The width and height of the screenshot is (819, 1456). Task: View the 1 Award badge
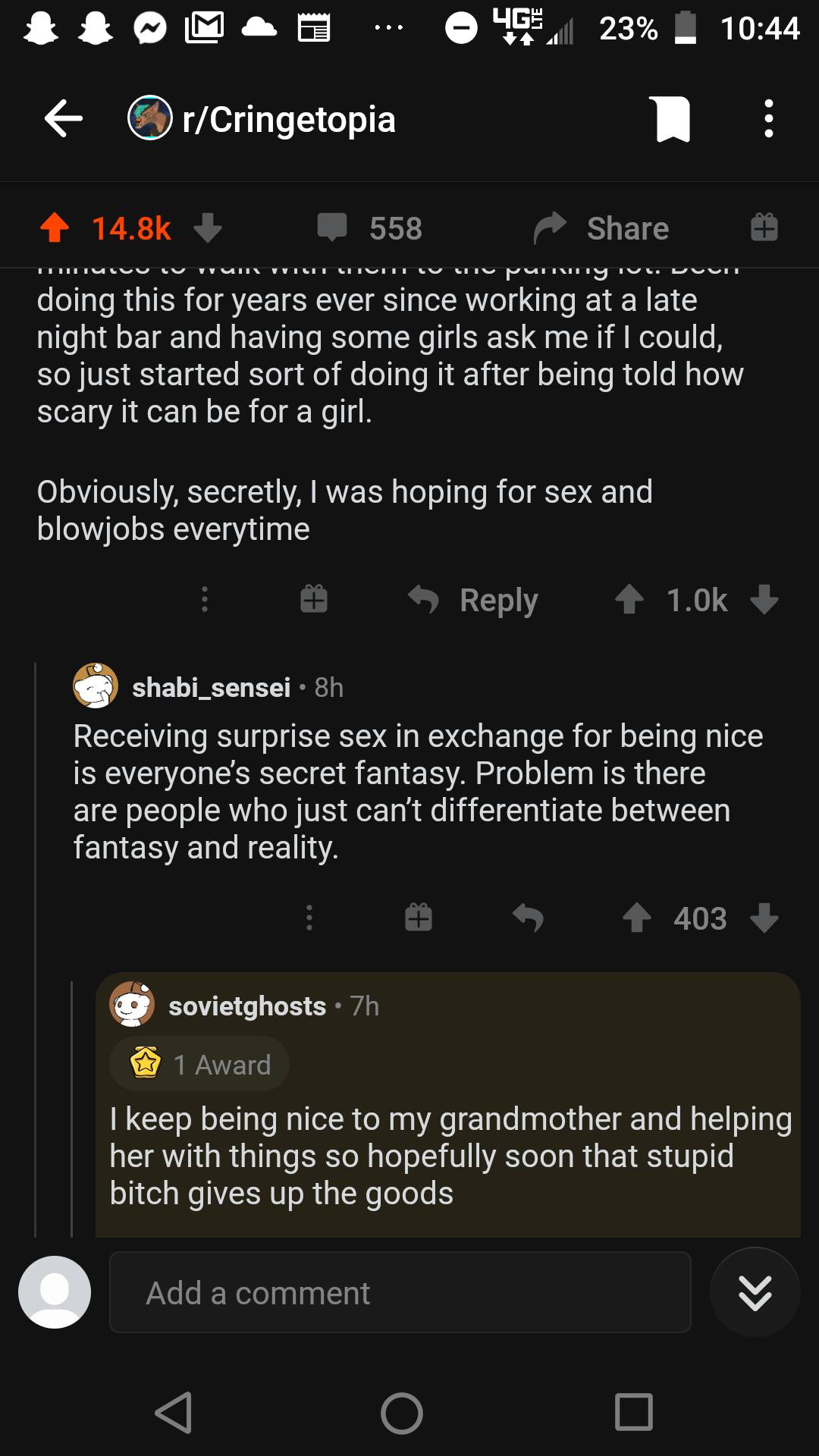coord(200,1064)
